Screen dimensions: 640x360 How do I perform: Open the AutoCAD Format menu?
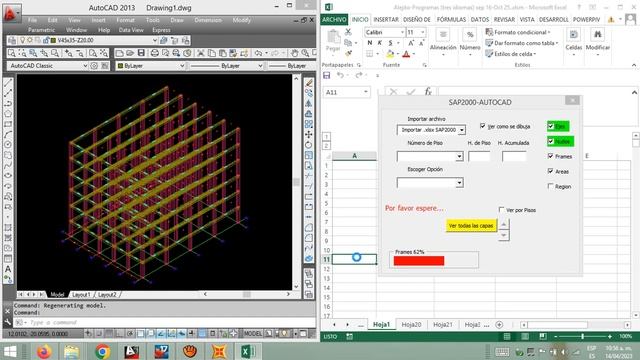125,20
